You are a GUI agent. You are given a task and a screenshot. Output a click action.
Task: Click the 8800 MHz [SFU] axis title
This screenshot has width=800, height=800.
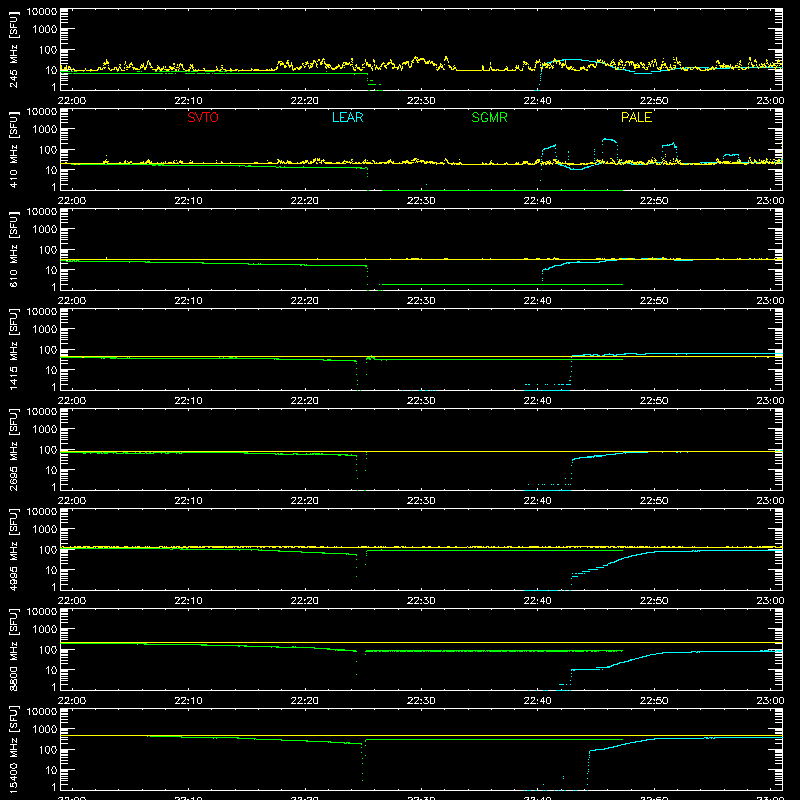coord(13,649)
